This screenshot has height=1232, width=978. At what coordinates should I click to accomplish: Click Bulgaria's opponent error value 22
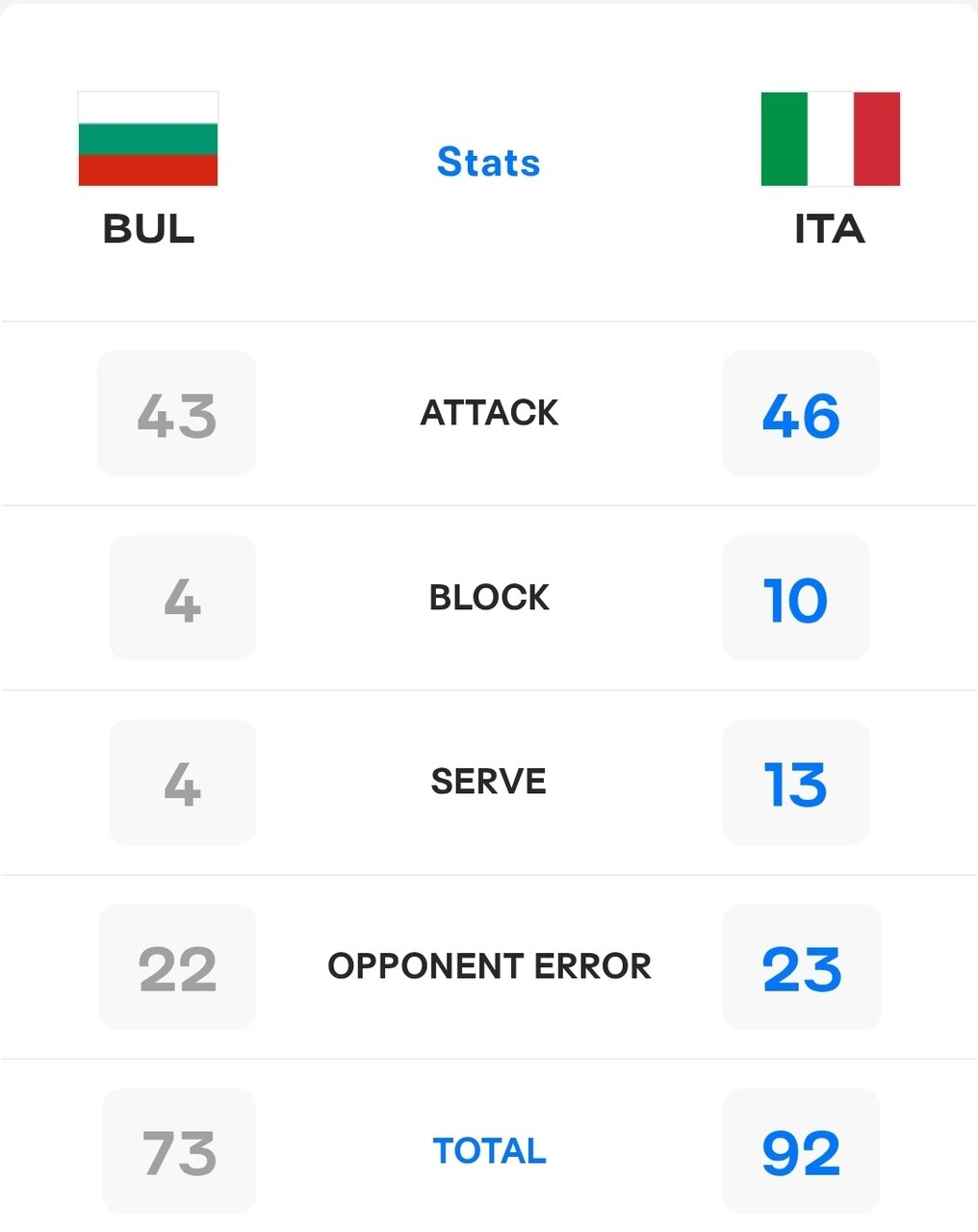coord(177,967)
